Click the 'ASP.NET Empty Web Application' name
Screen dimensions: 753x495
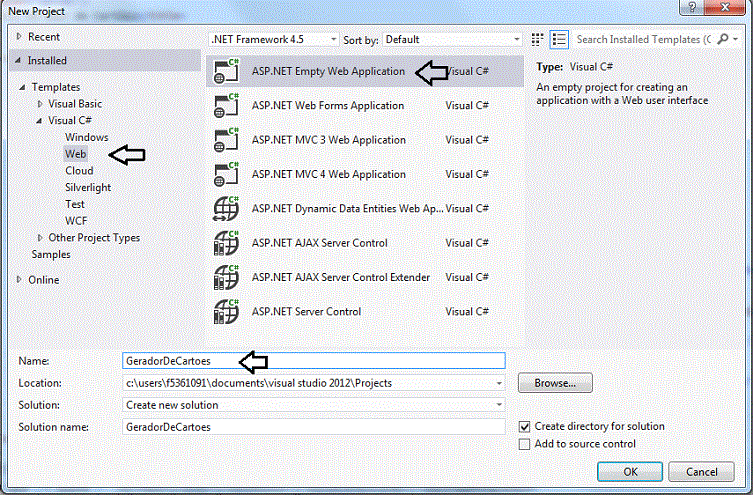[x=328, y=72]
